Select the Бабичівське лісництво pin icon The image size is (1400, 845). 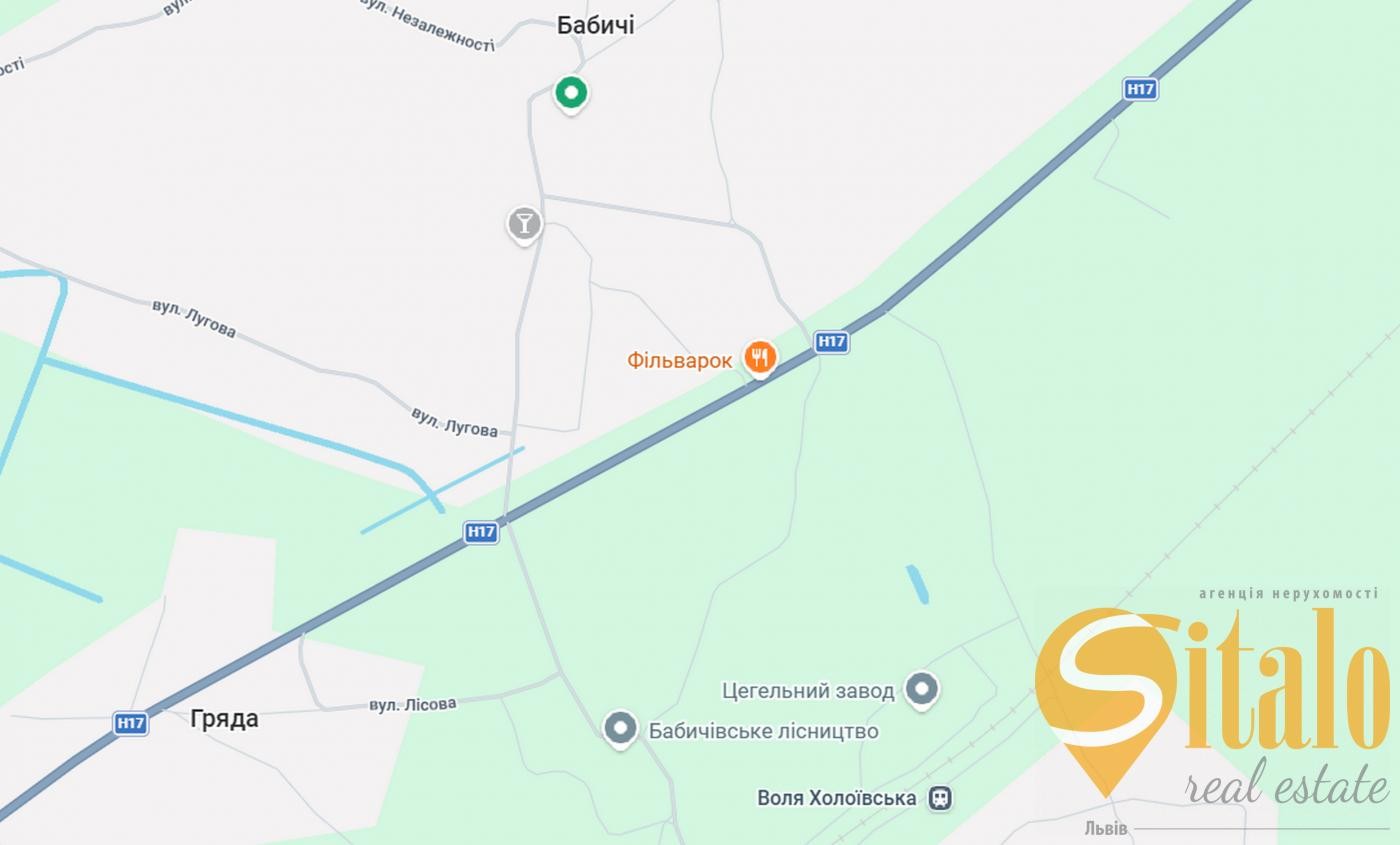tap(620, 729)
